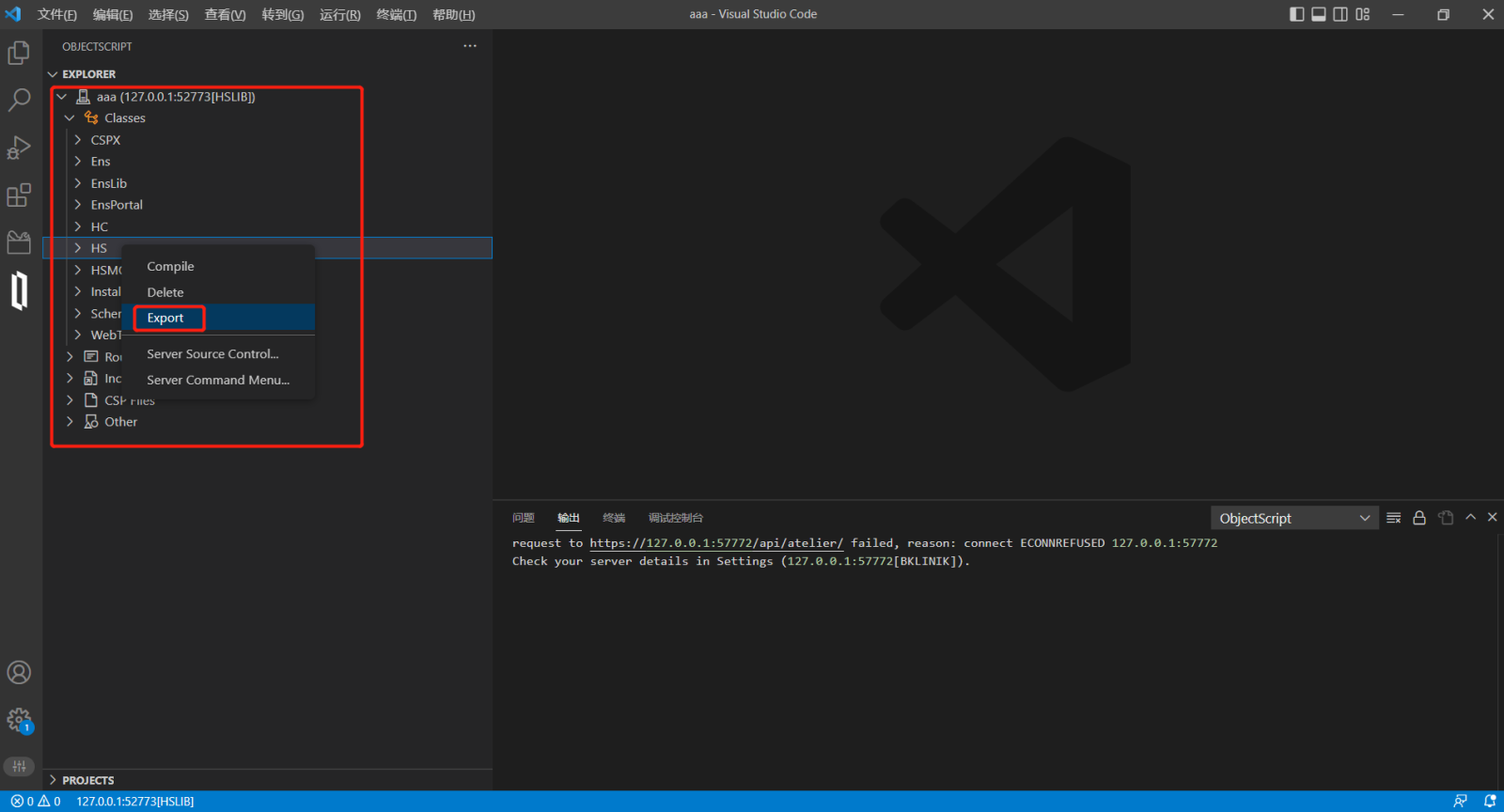Open the Explorer files view in activity bar

pos(19,53)
